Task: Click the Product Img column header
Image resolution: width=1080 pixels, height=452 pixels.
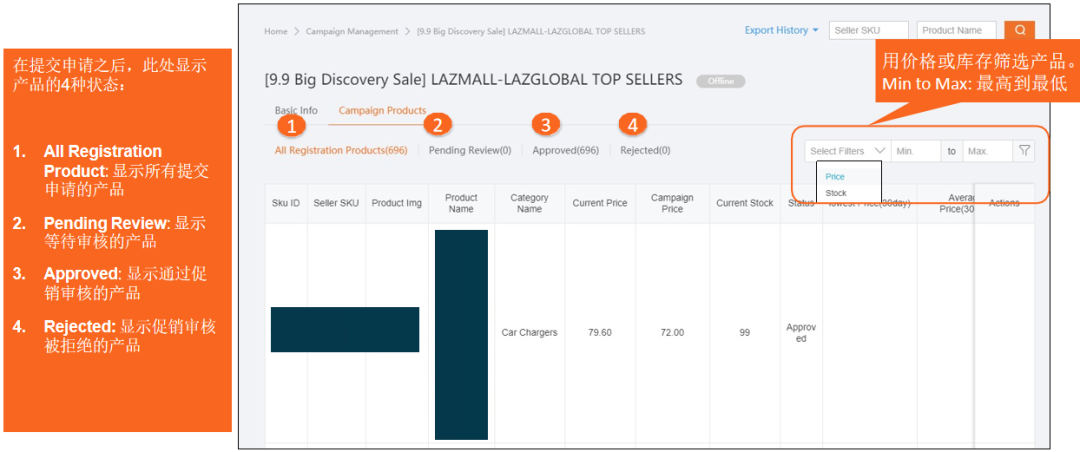Action: 397,203
